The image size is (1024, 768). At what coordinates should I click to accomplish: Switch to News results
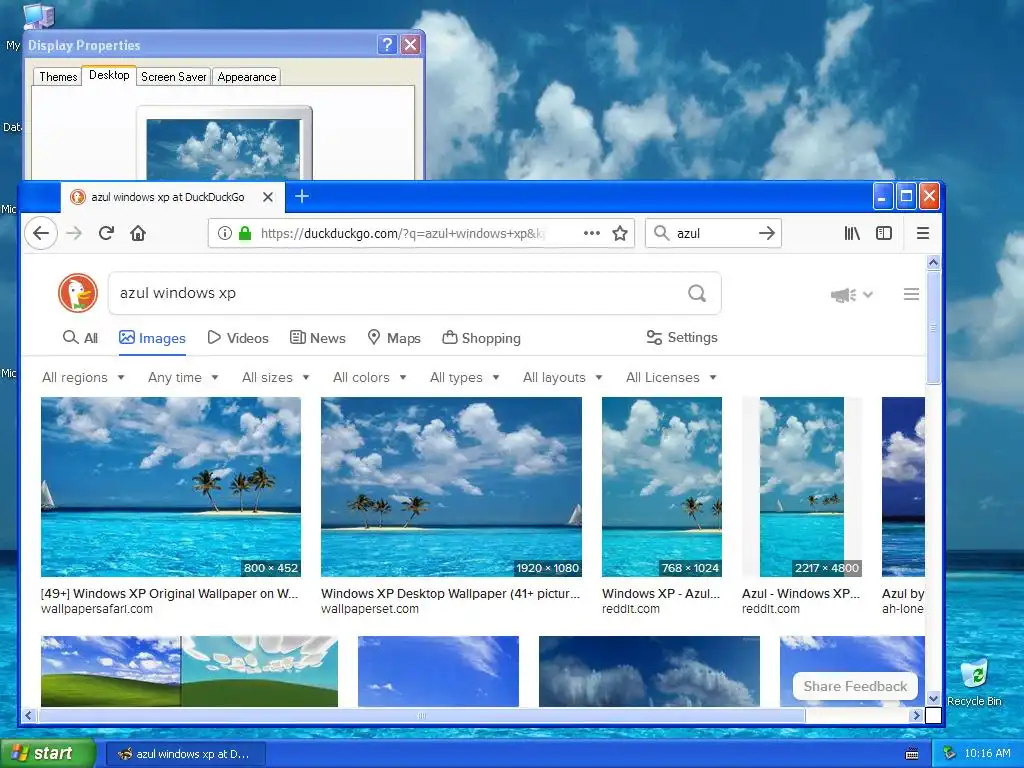point(317,338)
